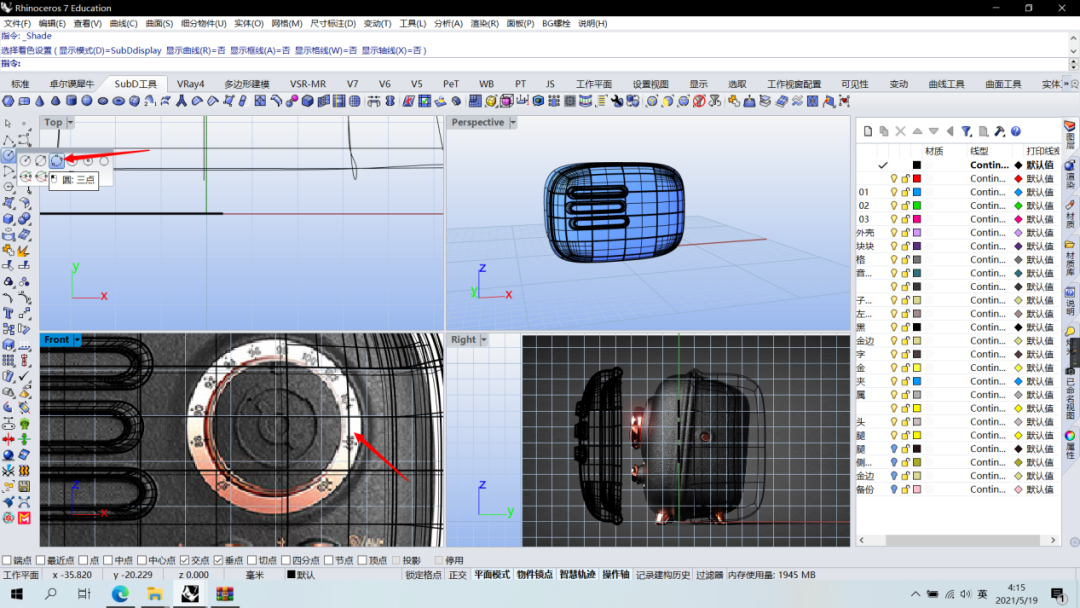This screenshot has width=1080, height=608.
Task: Toggle 正交 (Ortho) in status bar
Action: [457, 575]
